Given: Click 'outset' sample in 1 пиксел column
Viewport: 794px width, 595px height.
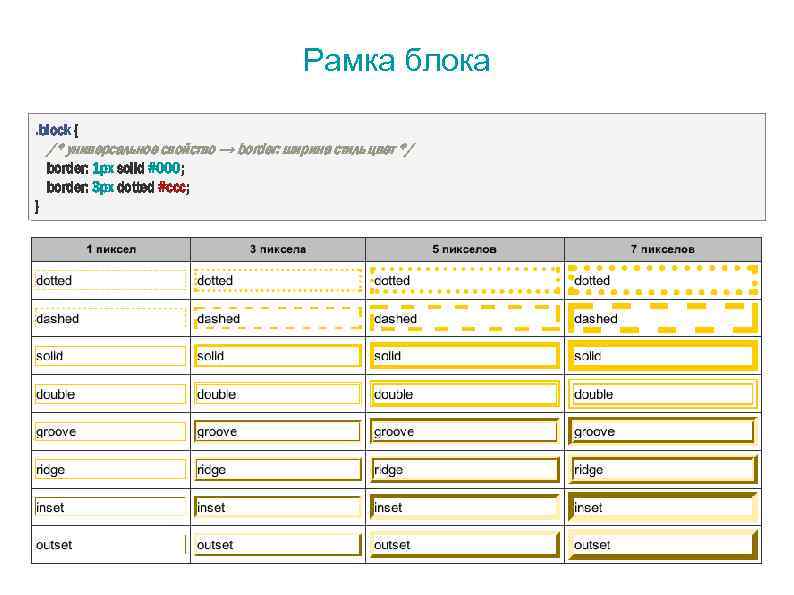Looking at the screenshot, I should pyautogui.click(x=110, y=545).
